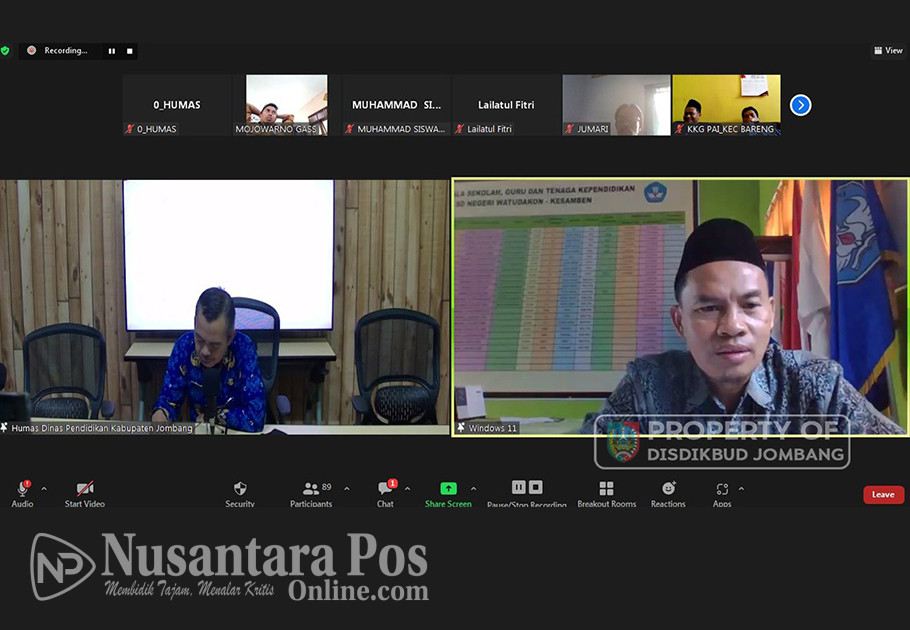This screenshot has height=630, width=910.
Task: Show next participants with blue arrow
Action: (x=800, y=105)
